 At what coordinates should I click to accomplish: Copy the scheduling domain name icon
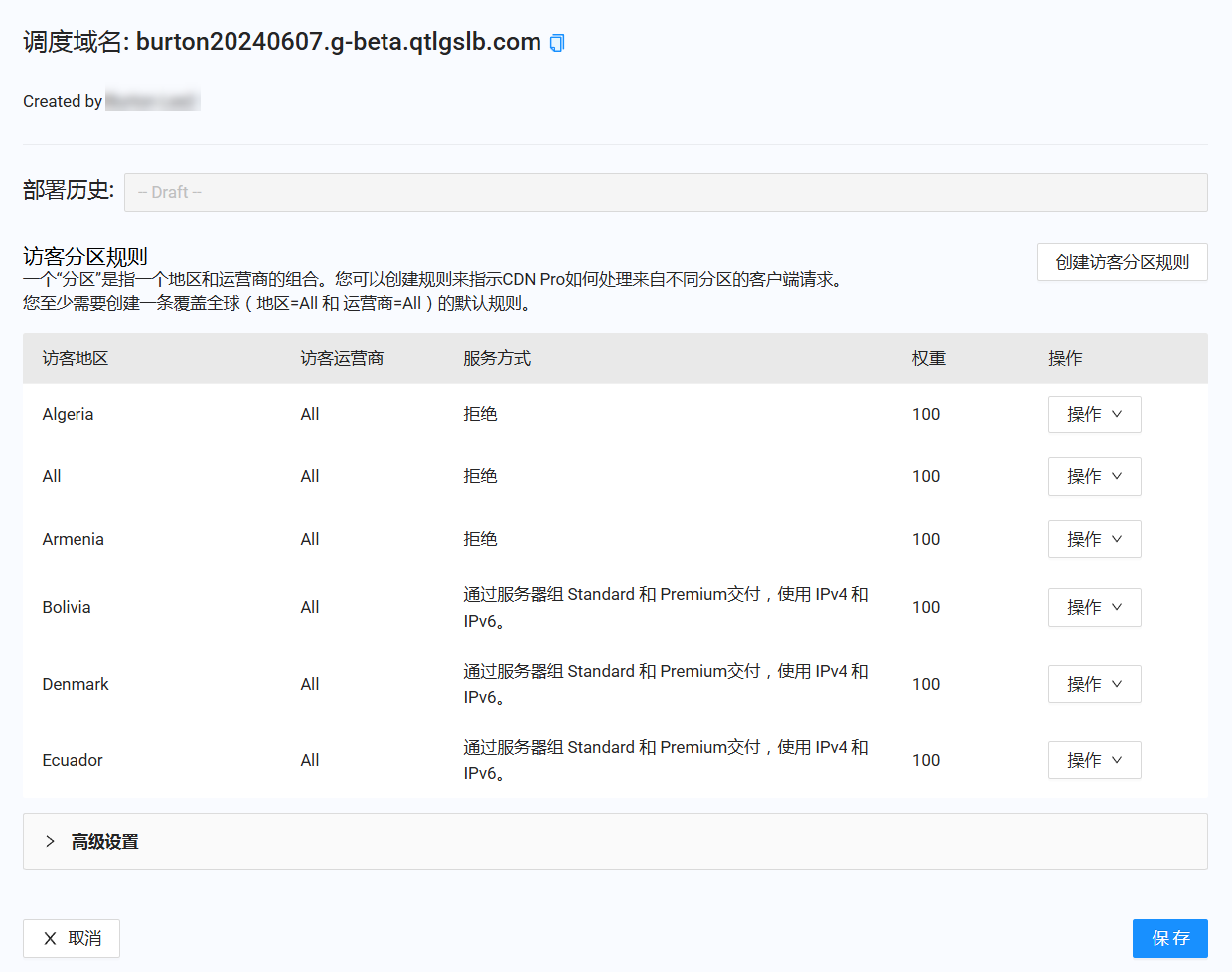(557, 43)
